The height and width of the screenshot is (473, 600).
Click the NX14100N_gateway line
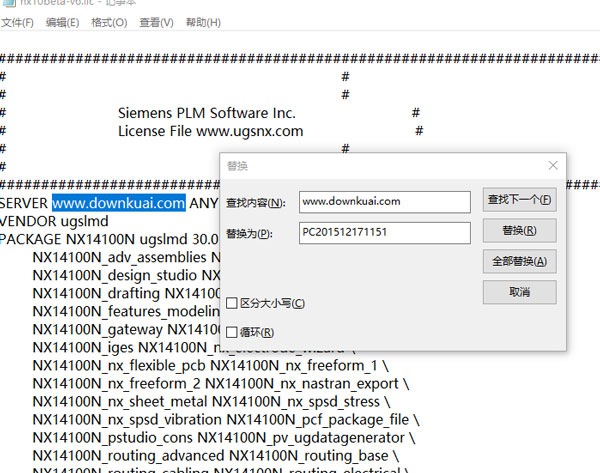point(126,329)
